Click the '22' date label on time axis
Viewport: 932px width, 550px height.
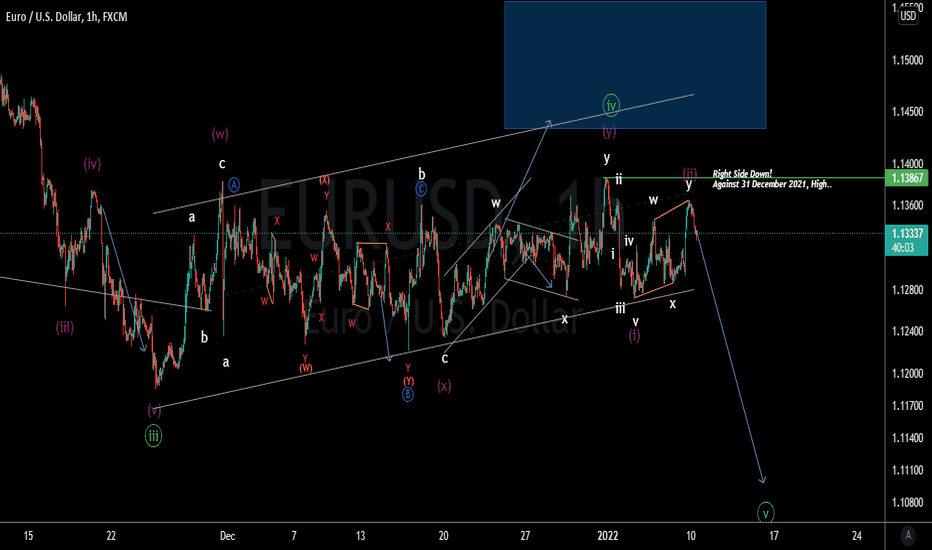pyautogui.click(x=111, y=536)
